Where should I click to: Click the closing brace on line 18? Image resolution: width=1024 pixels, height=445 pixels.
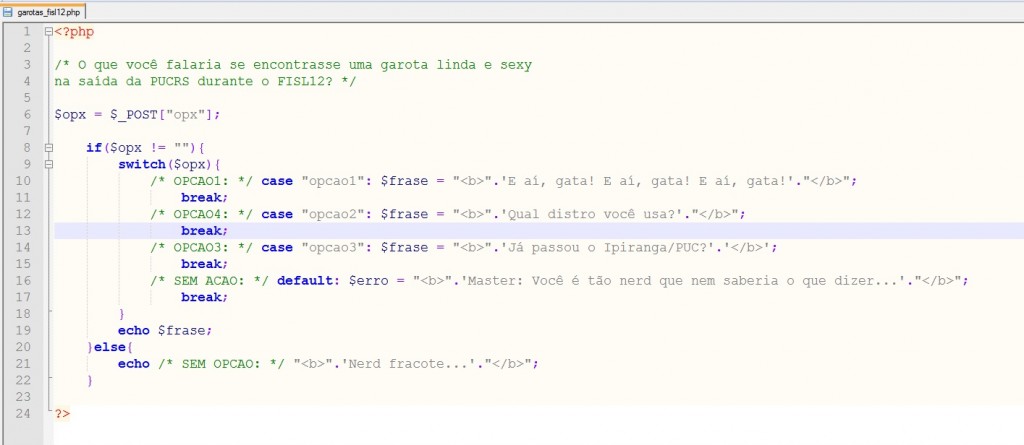[122, 314]
